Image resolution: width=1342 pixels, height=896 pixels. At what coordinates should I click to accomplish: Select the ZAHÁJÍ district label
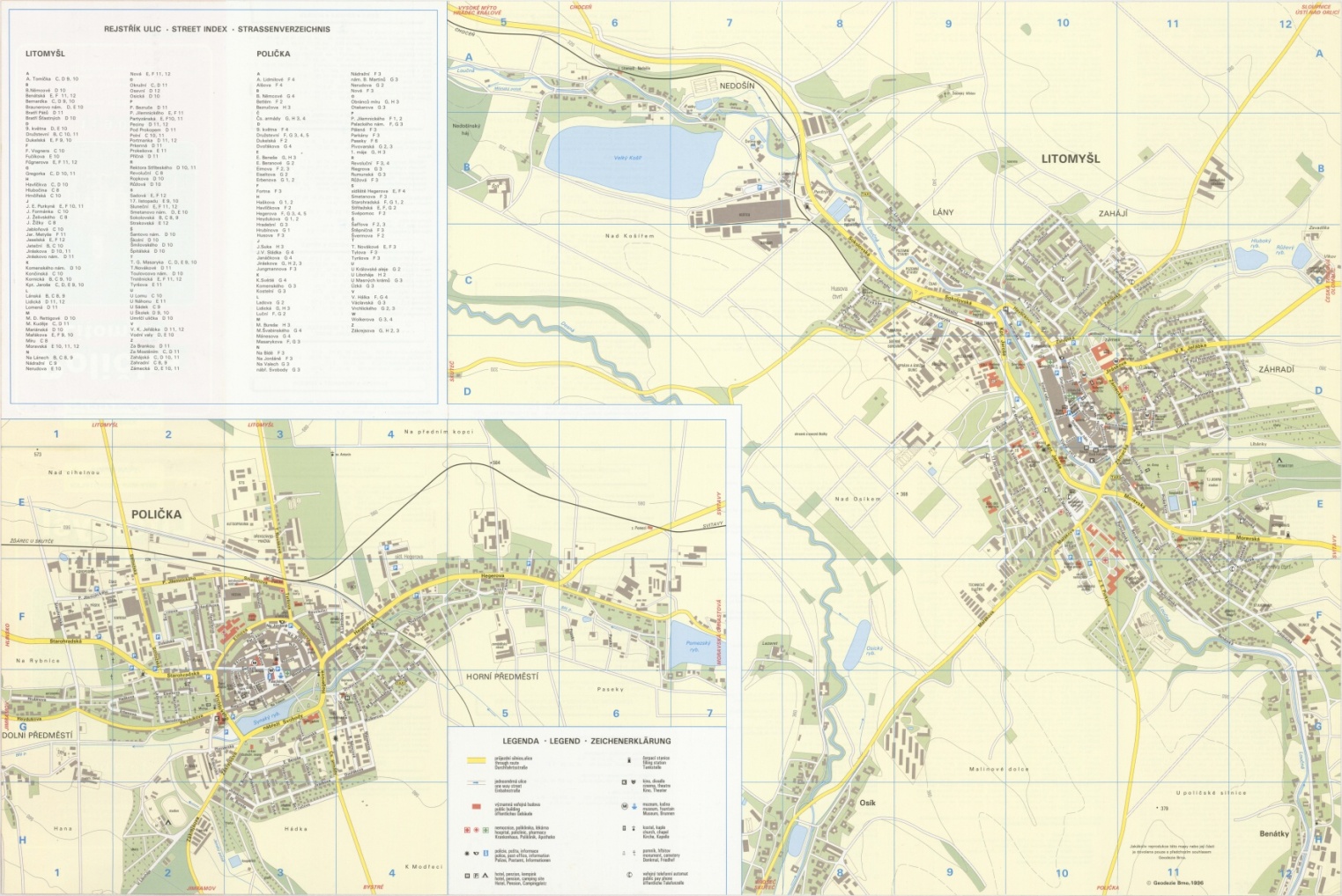coord(1113,213)
